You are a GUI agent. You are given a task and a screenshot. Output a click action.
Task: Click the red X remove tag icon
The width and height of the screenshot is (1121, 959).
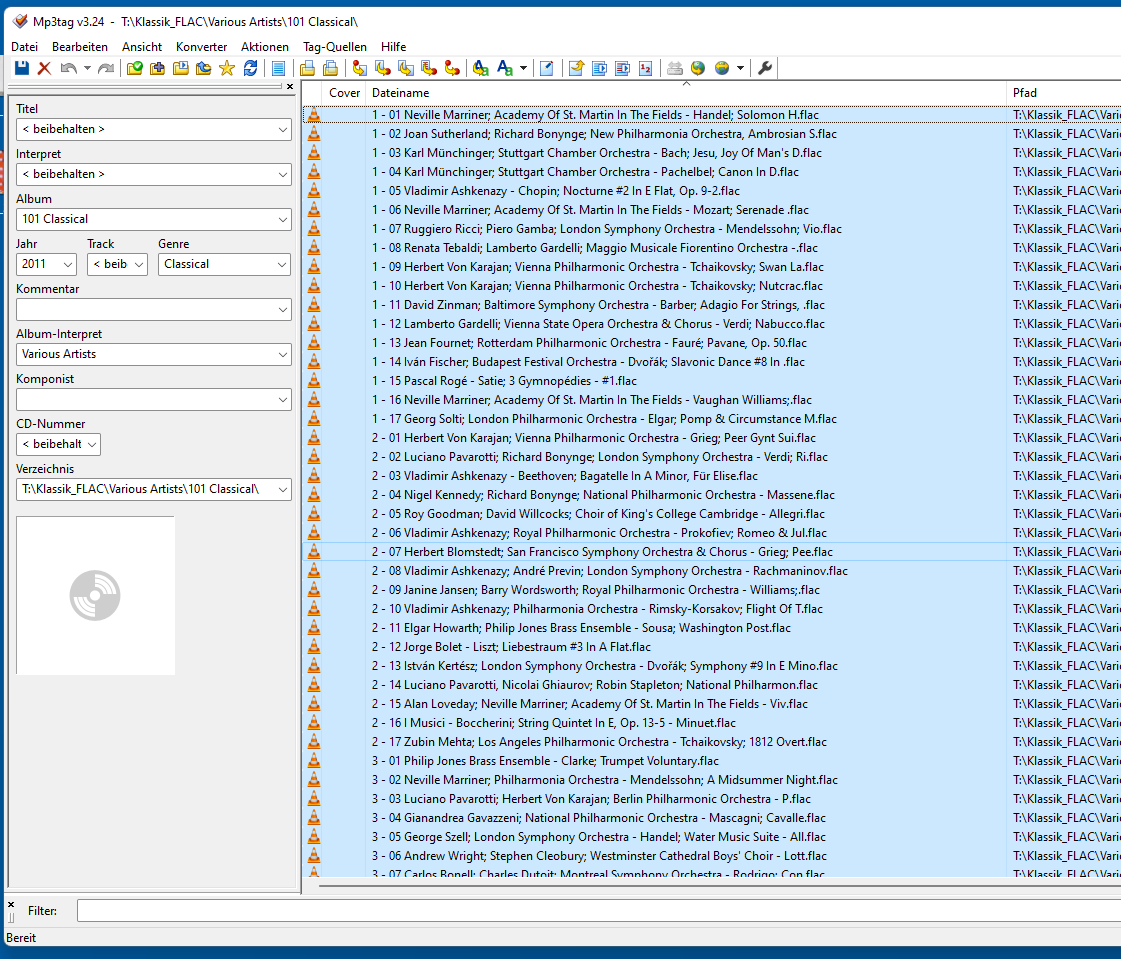tap(44, 68)
